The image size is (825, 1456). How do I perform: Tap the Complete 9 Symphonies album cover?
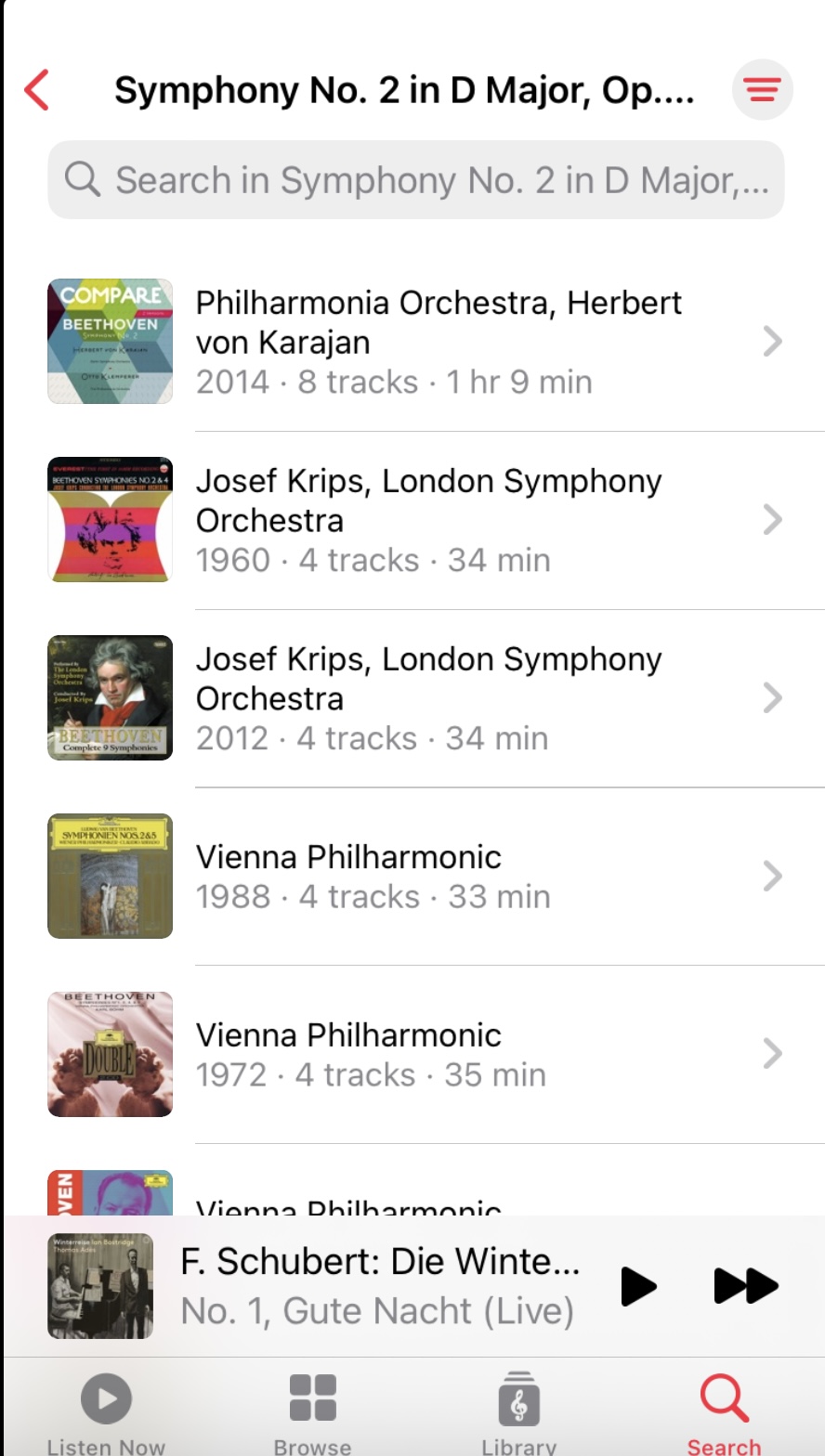pos(110,697)
